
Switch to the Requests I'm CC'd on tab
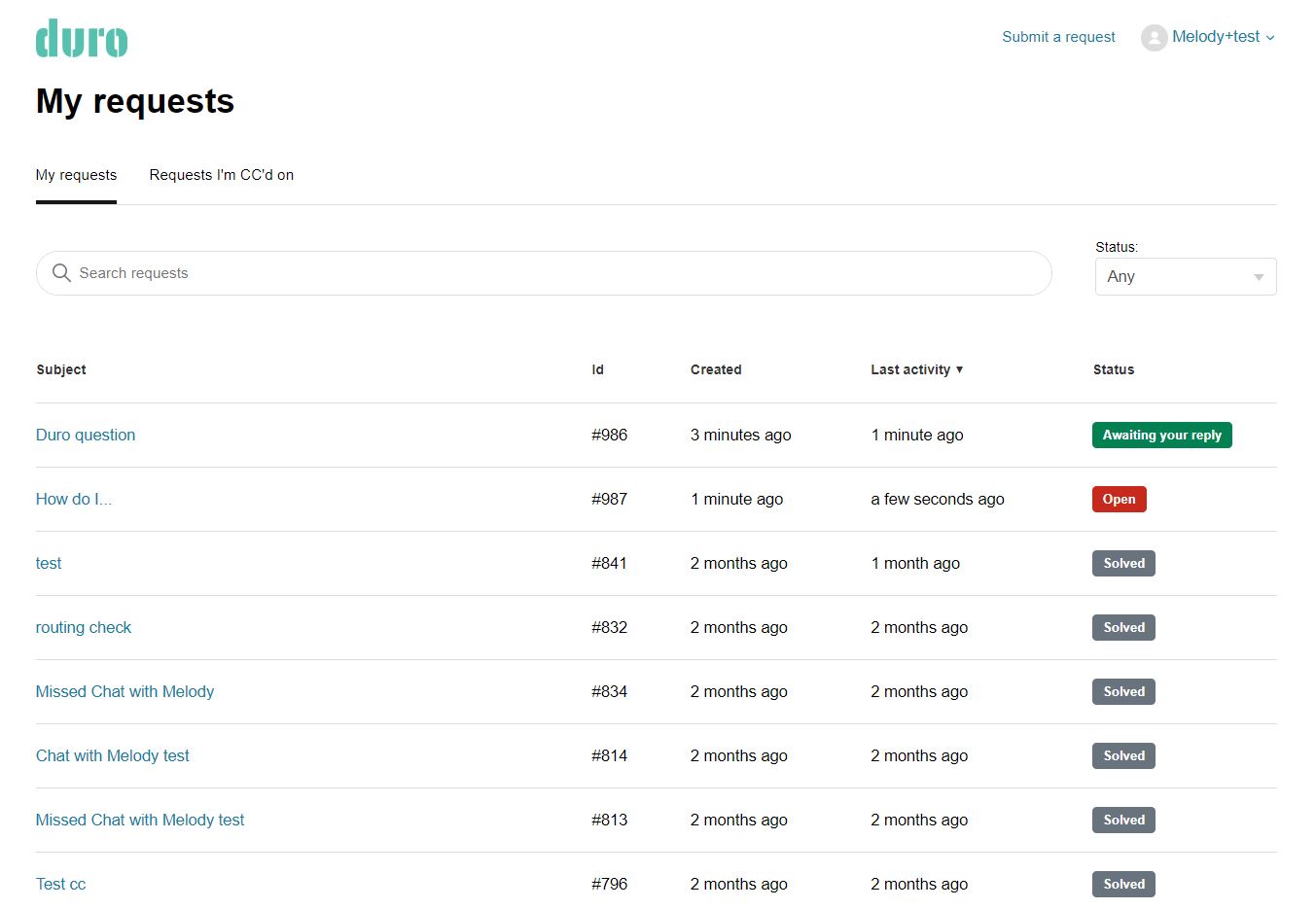[x=221, y=175]
